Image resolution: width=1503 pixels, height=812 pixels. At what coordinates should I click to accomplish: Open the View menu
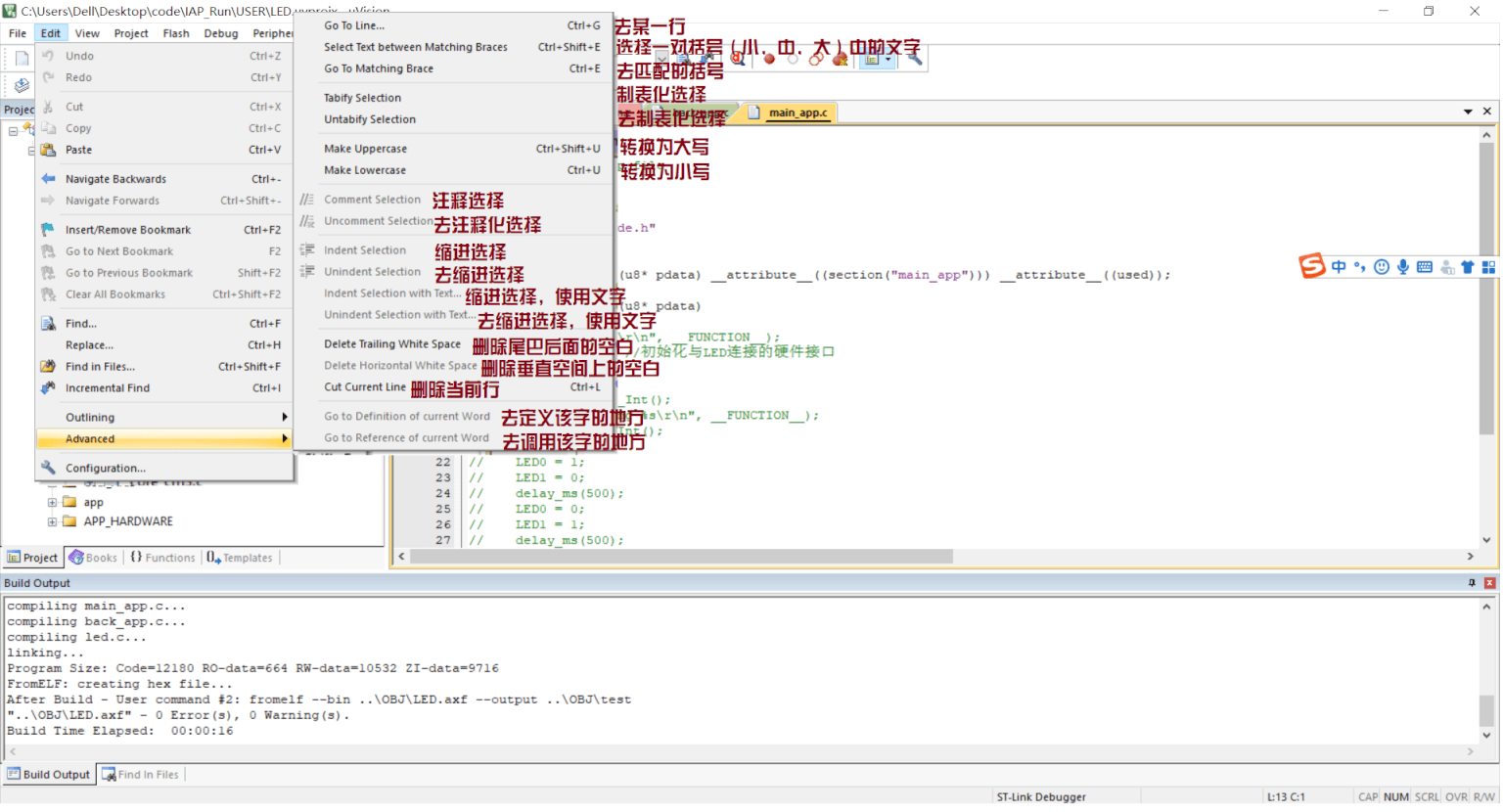(x=87, y=33)
